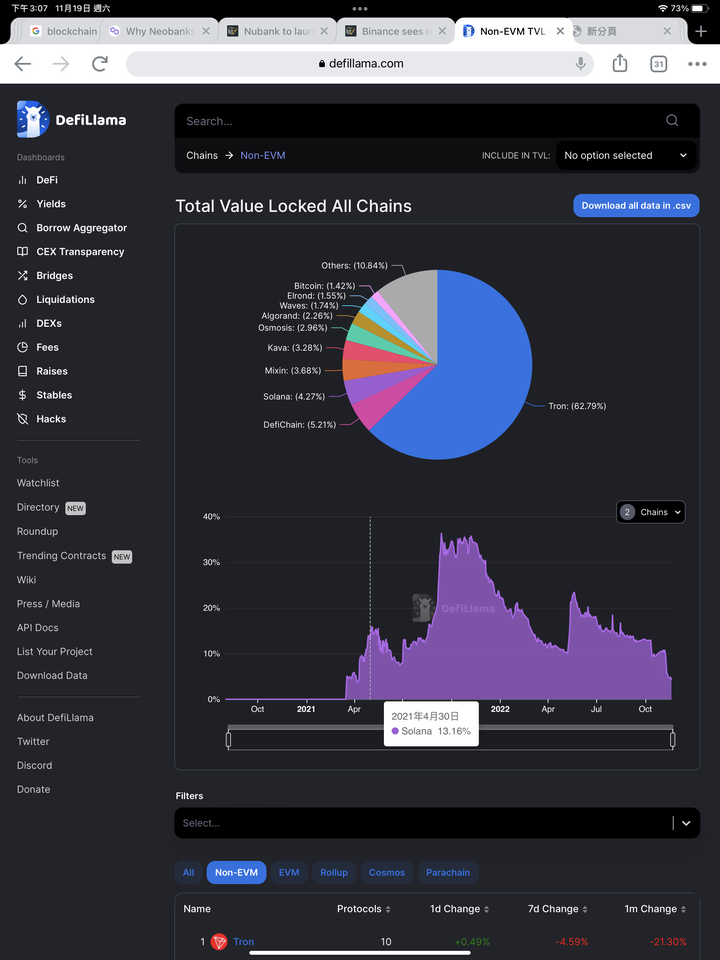This screenshot has height=960, width=720.
Task: Switch to the blockchain Google tab
Action: [63, 31]
